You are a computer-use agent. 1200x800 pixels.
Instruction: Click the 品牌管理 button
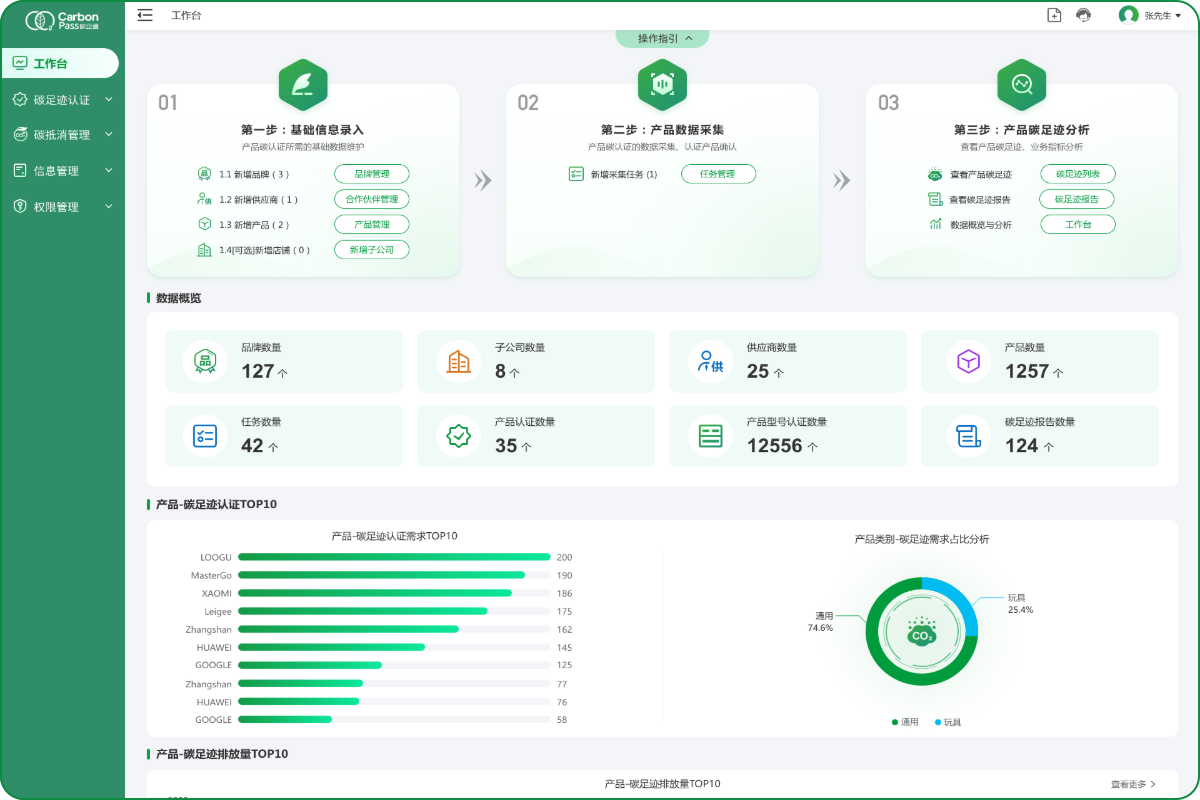(372, 174)
